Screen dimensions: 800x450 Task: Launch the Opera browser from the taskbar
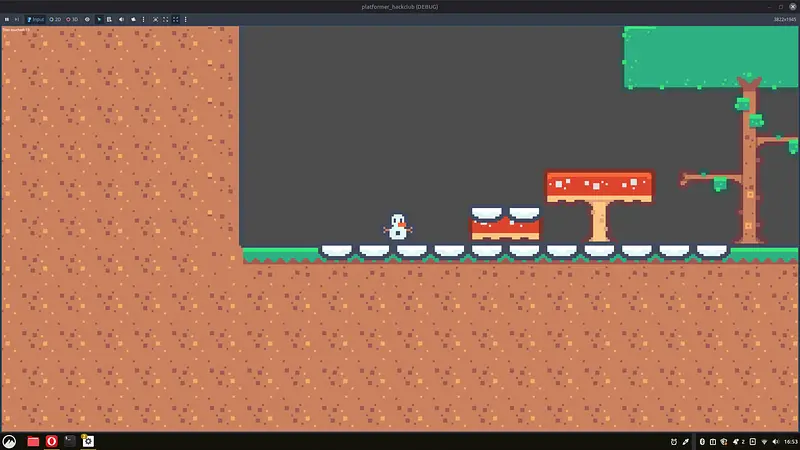pyautogui.click(x=51, y=441)
